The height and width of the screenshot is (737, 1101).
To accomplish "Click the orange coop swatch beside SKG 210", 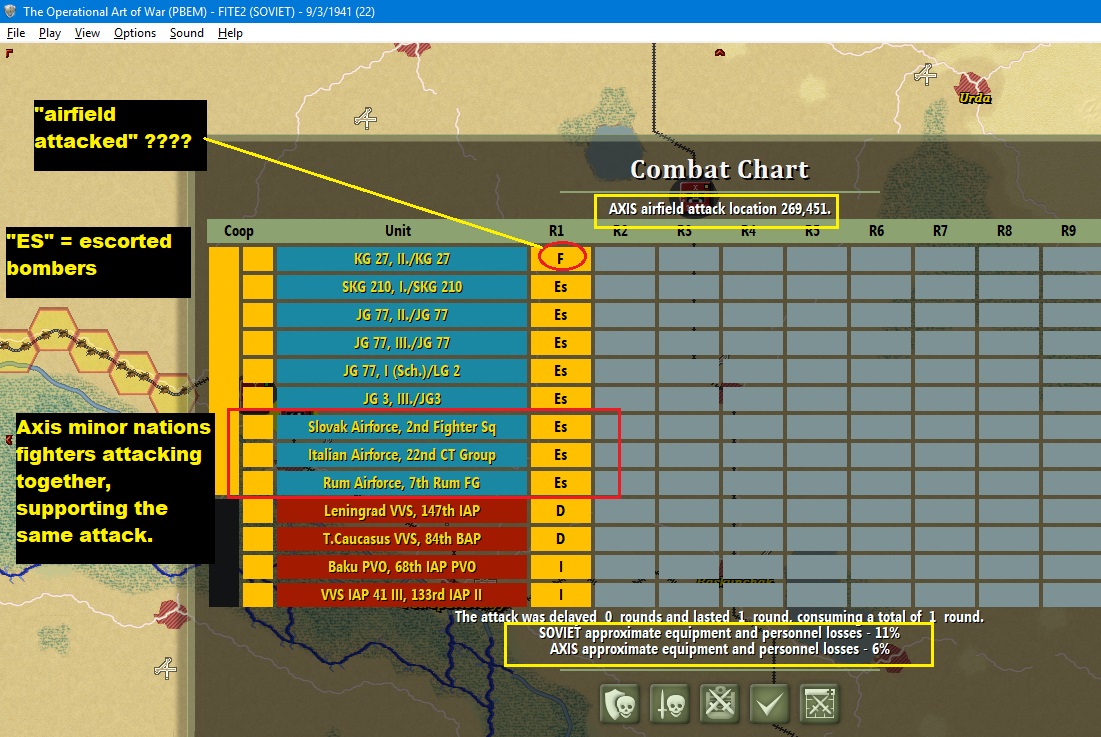I will point(258,286).
